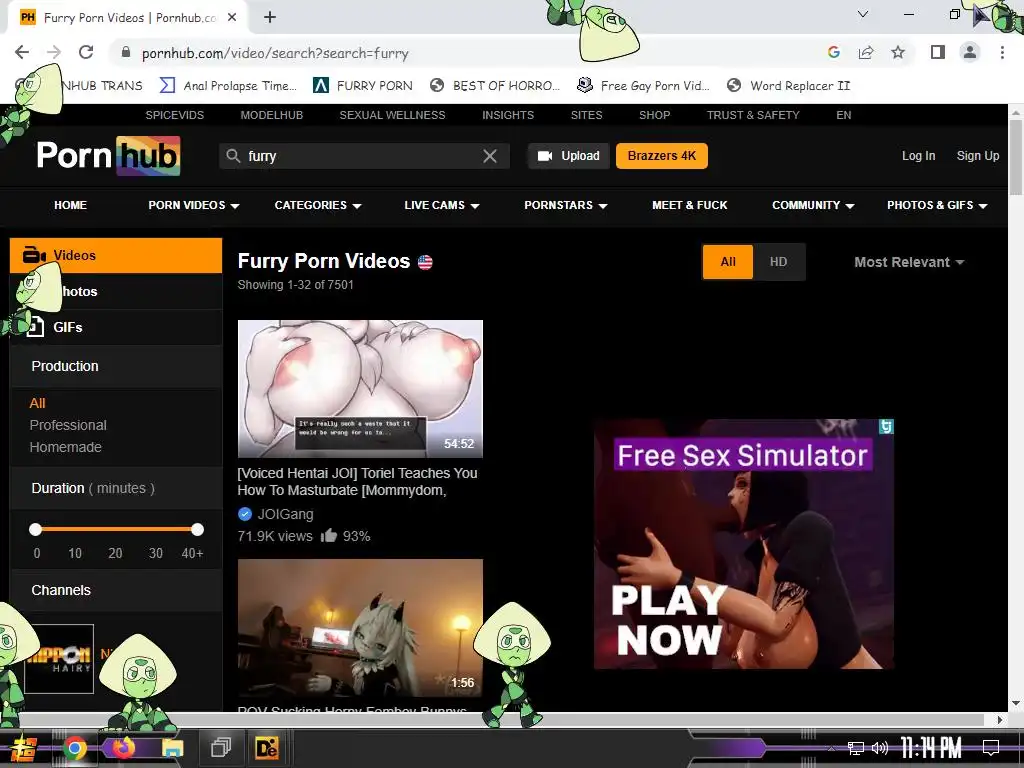Open Chrome from the taskbar
The height and width of the screenshot is (768, 1024).
pos(74,748)
